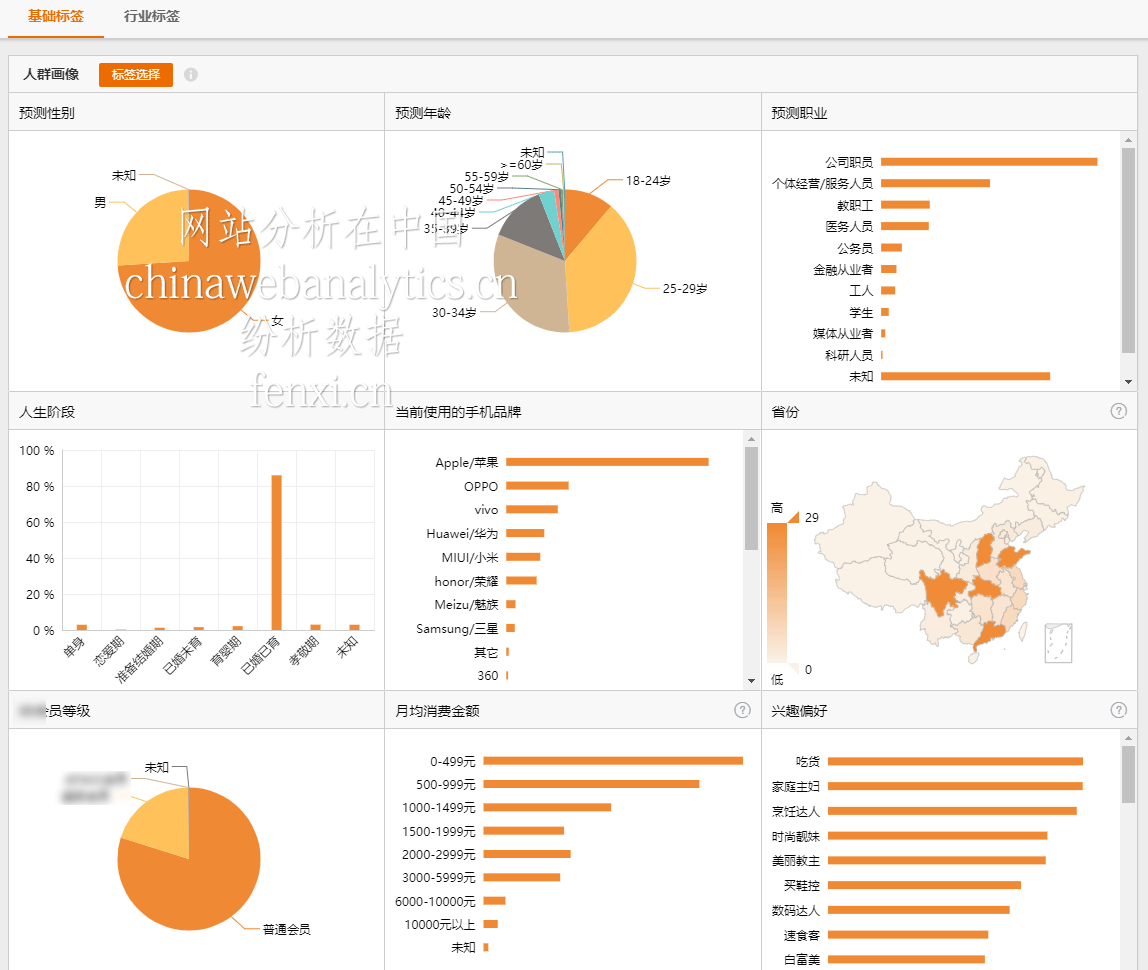Click scroll-down arrow in 预测职业 panel
Viewport: 1148px width, 970px height.
coord(1128,382)
